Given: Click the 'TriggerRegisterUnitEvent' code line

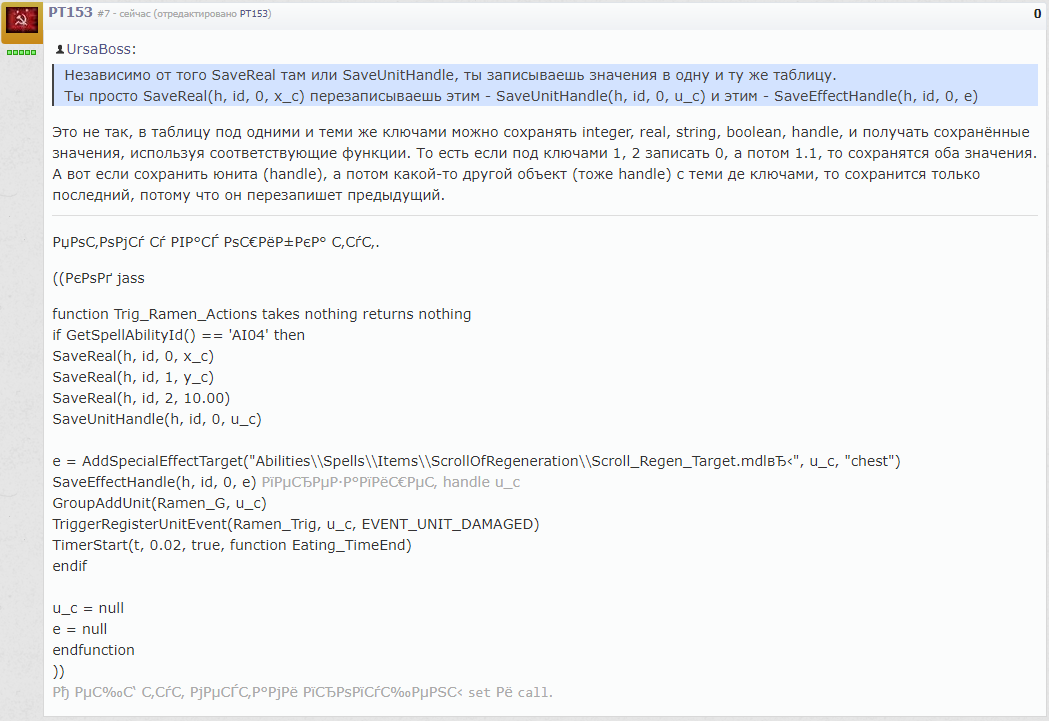Looking at the screenshot, I should (x=296, y=524).
